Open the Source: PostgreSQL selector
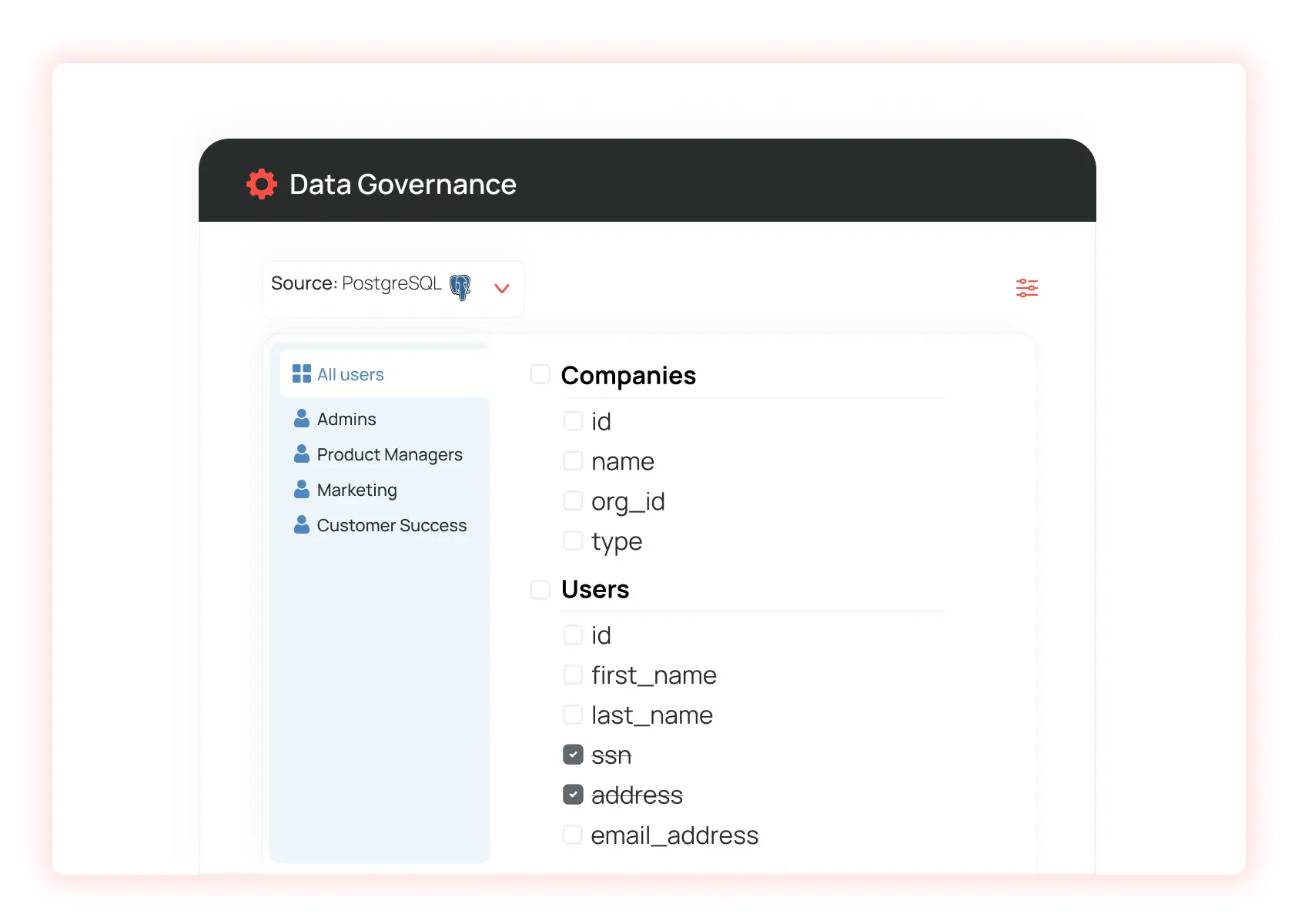The image size is (1295, 924). pos(356,284)
